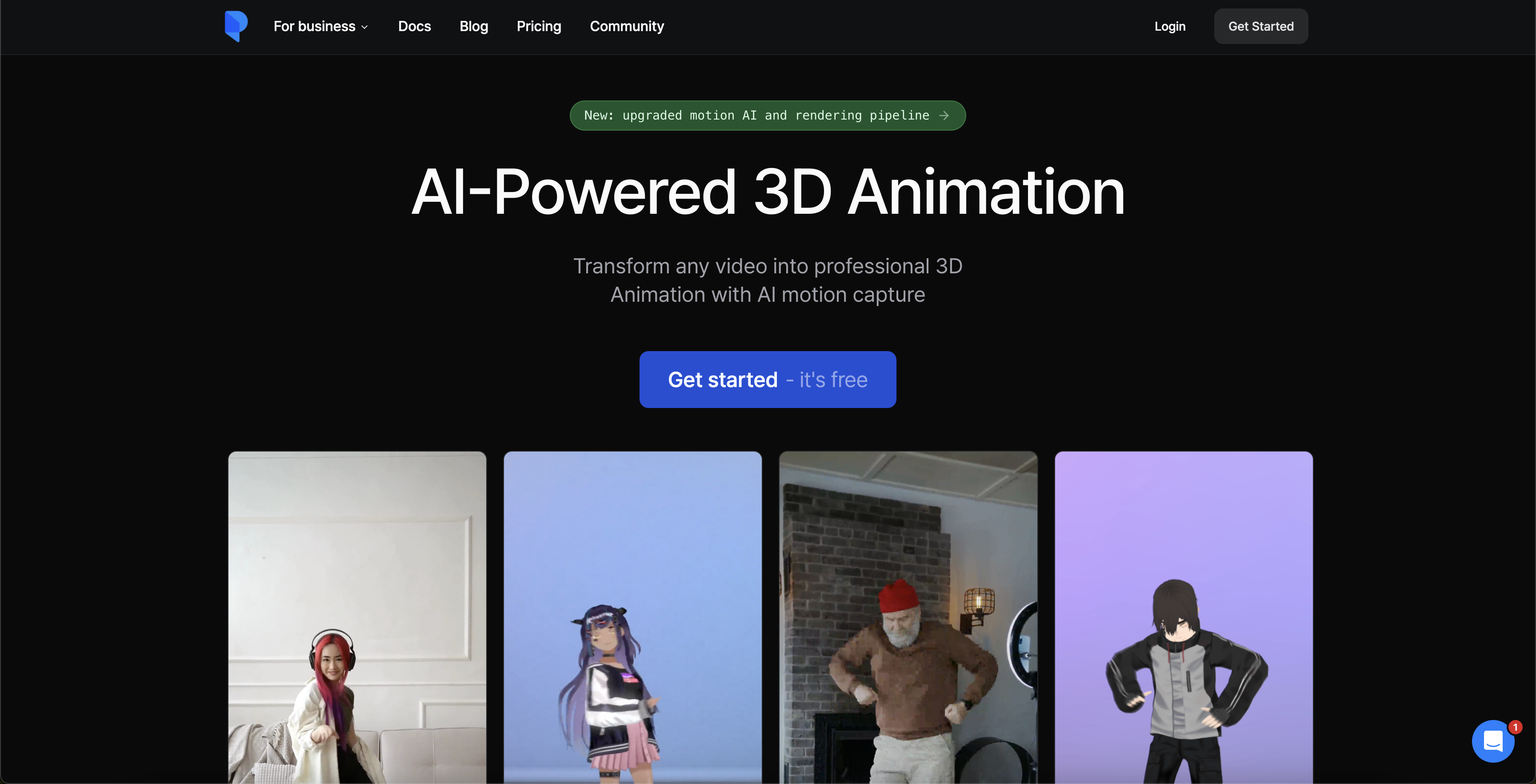1536x784 pixels.
Task: Click Get Started in the top navigation
Action: tap(1260, 26)
